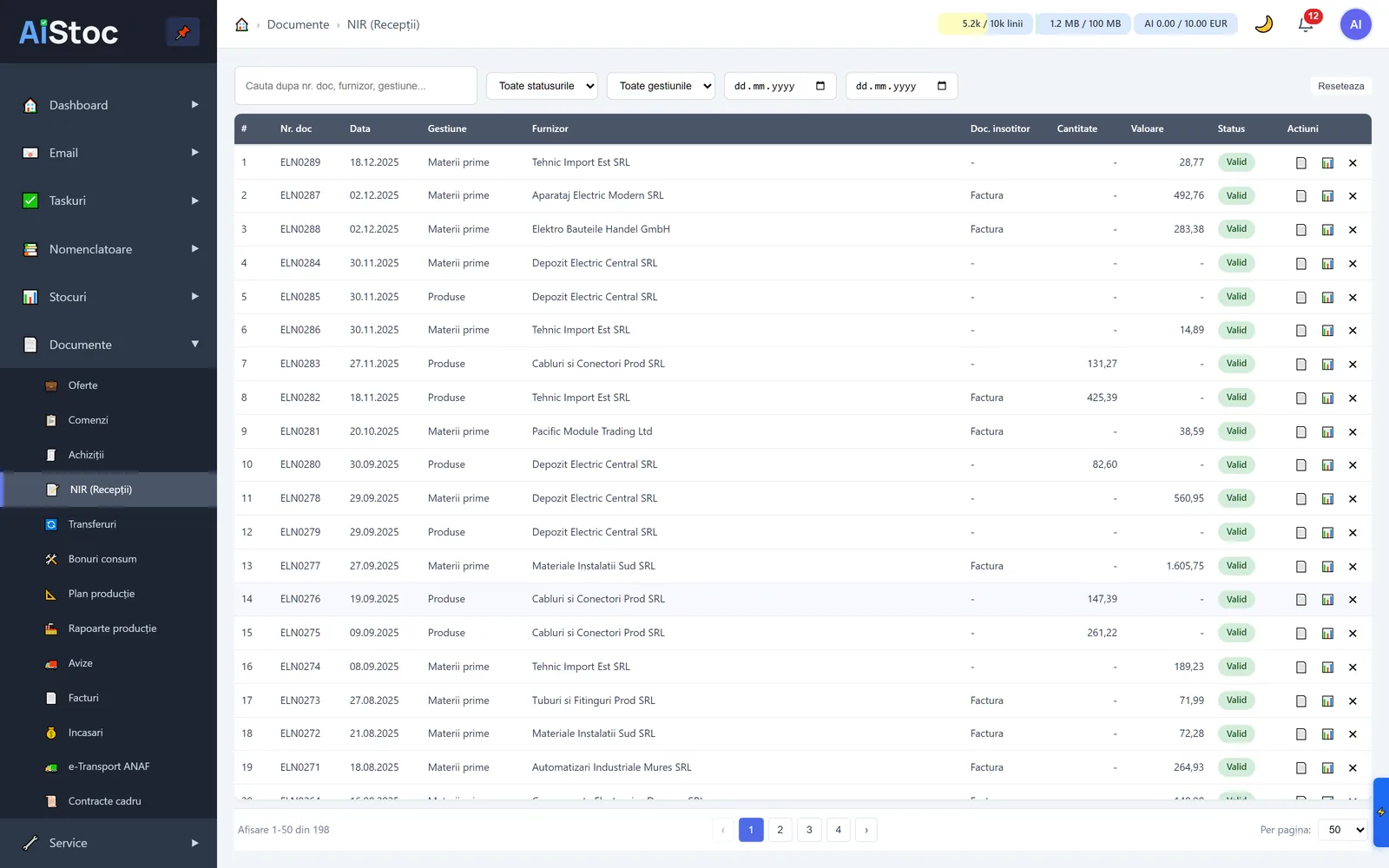1389x868 pixels.
Task: Click the blue lightning quick-action tab
Action: [x=1381, y=812]
